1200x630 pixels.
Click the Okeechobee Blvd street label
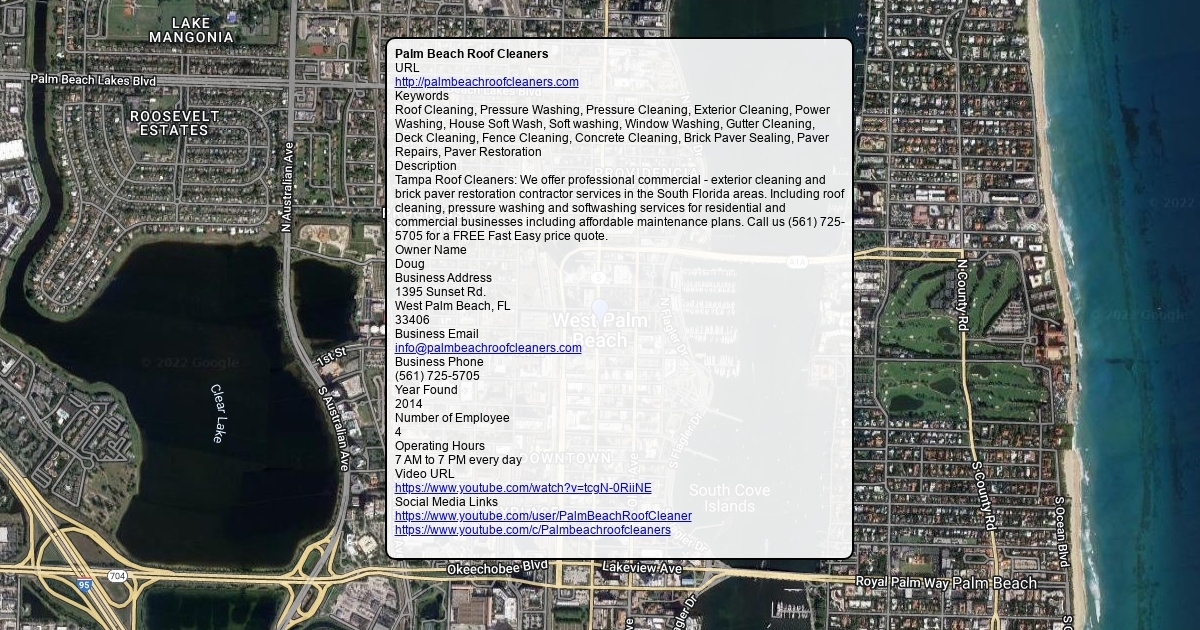(x=497, y=567)
